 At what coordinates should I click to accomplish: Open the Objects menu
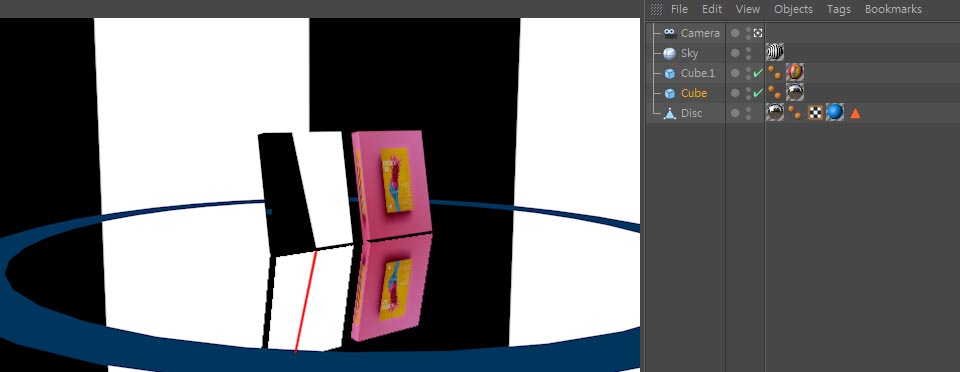point(793,9)
